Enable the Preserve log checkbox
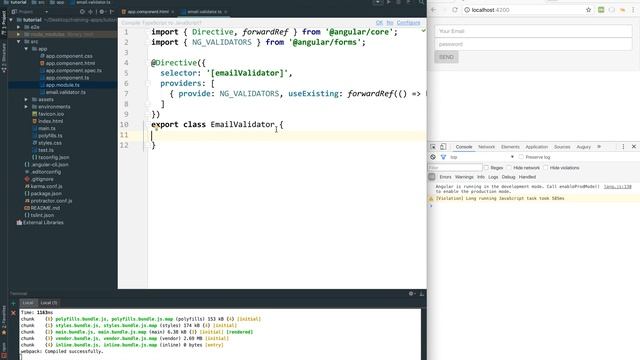Screen dimensions: 640x360 click(x=521, y=157)
